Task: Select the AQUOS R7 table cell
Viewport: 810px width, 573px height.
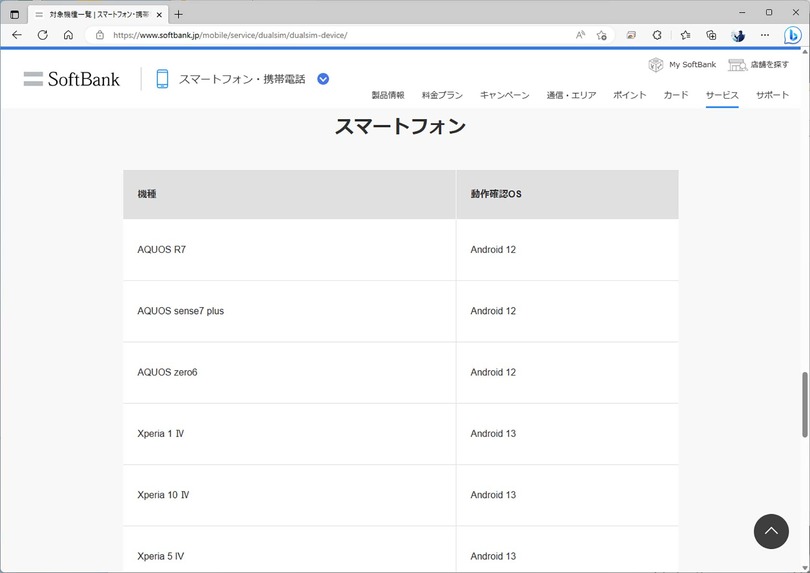Action: click(x=289, y=250)
